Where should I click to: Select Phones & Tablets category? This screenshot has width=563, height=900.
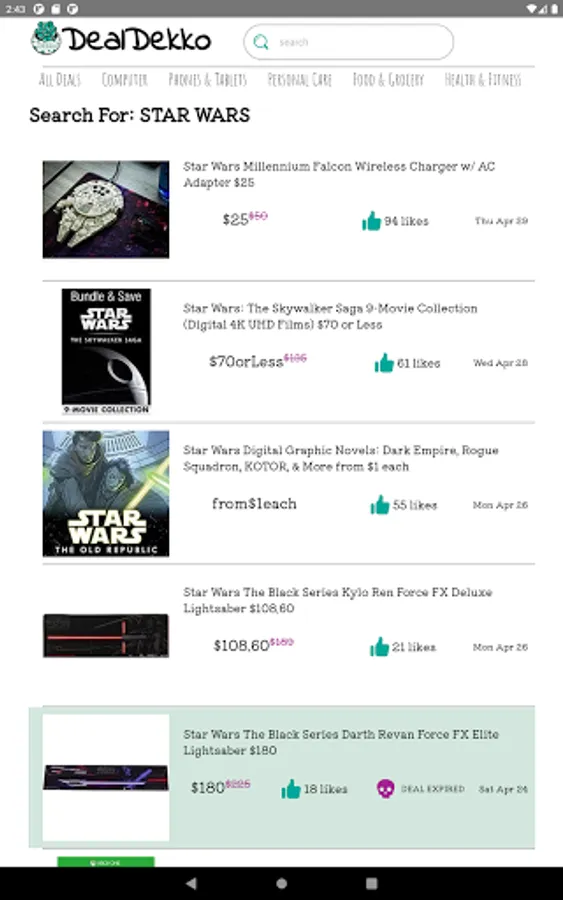pyautogui.click(x=207, y=80)
